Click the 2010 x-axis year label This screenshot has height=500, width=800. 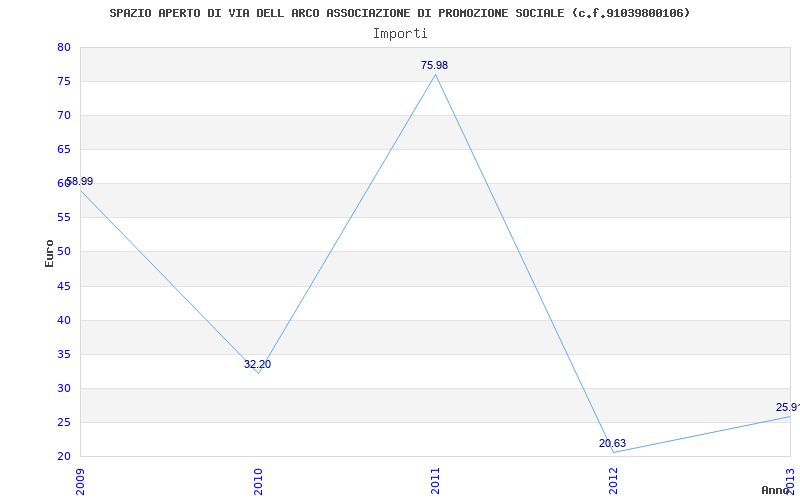tap(258, 482)
